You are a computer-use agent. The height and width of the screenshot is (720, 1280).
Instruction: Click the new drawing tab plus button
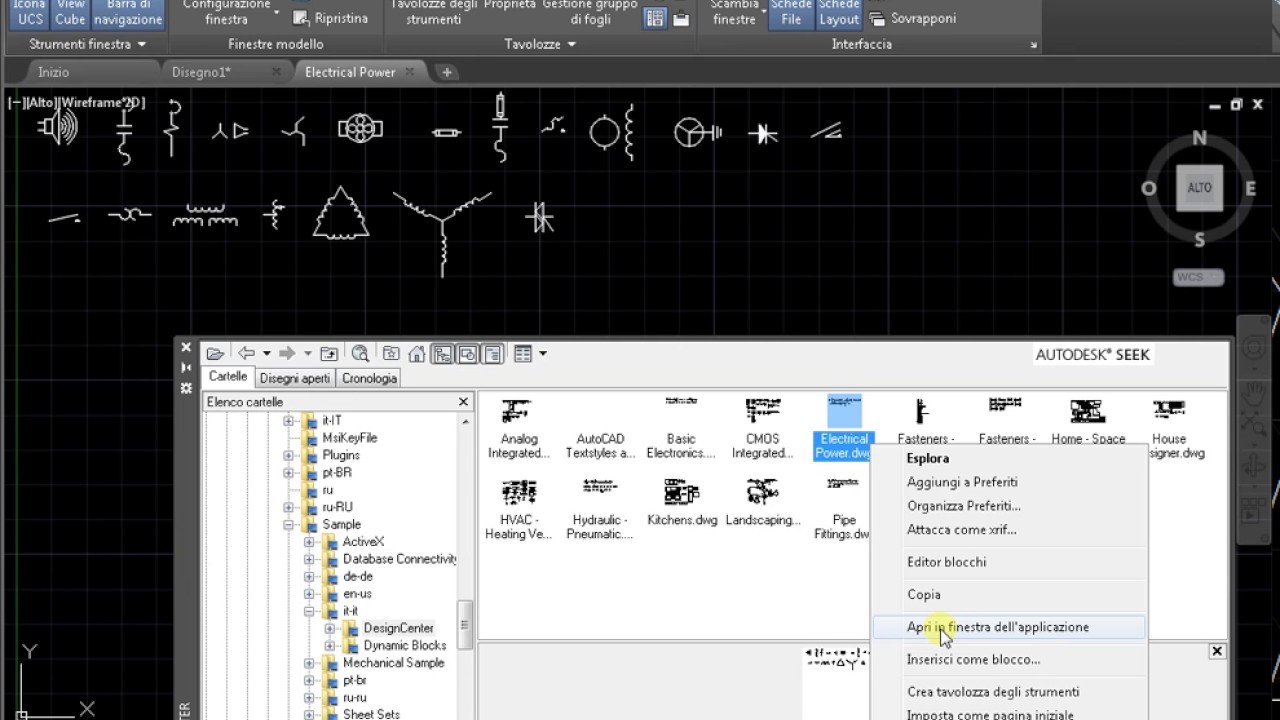pyautogui.click(x=447, y=72)
